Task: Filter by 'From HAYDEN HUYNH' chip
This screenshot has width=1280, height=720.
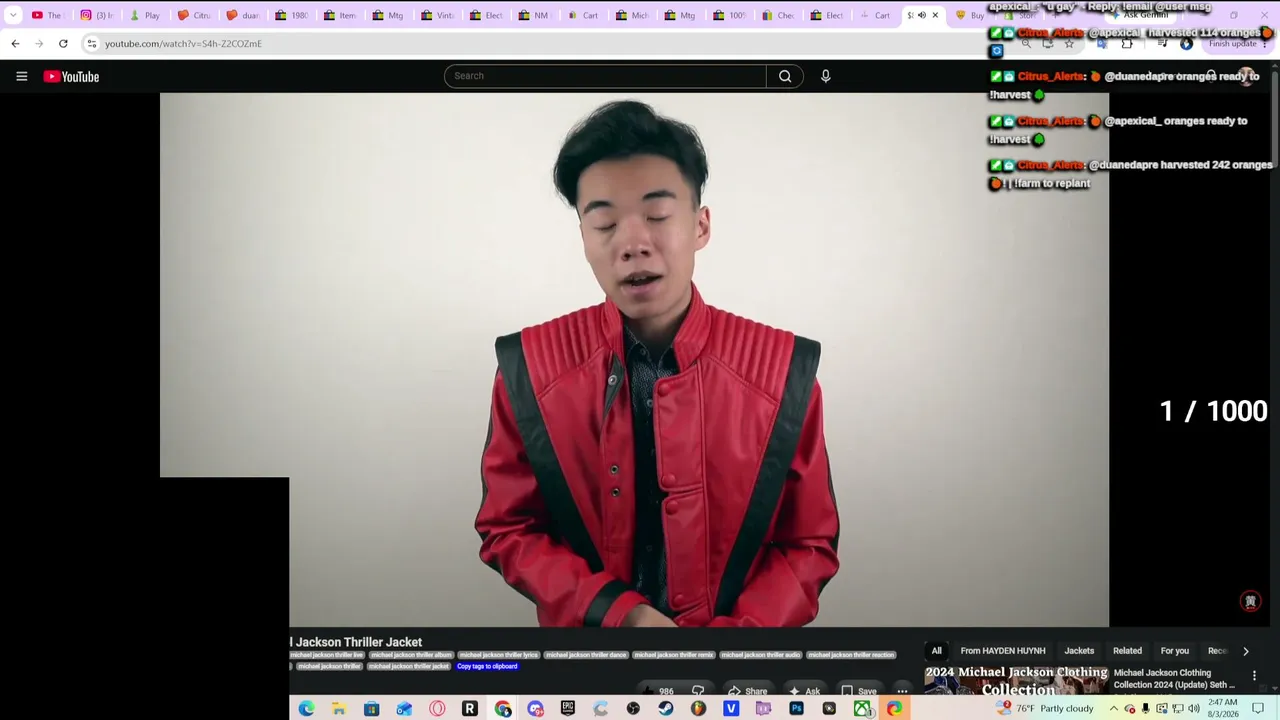Action: (1003, 651)
